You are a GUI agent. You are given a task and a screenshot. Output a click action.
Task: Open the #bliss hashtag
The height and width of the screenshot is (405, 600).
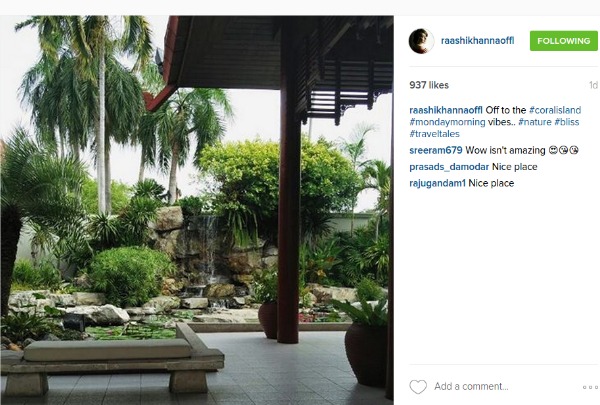pos(567,122)
